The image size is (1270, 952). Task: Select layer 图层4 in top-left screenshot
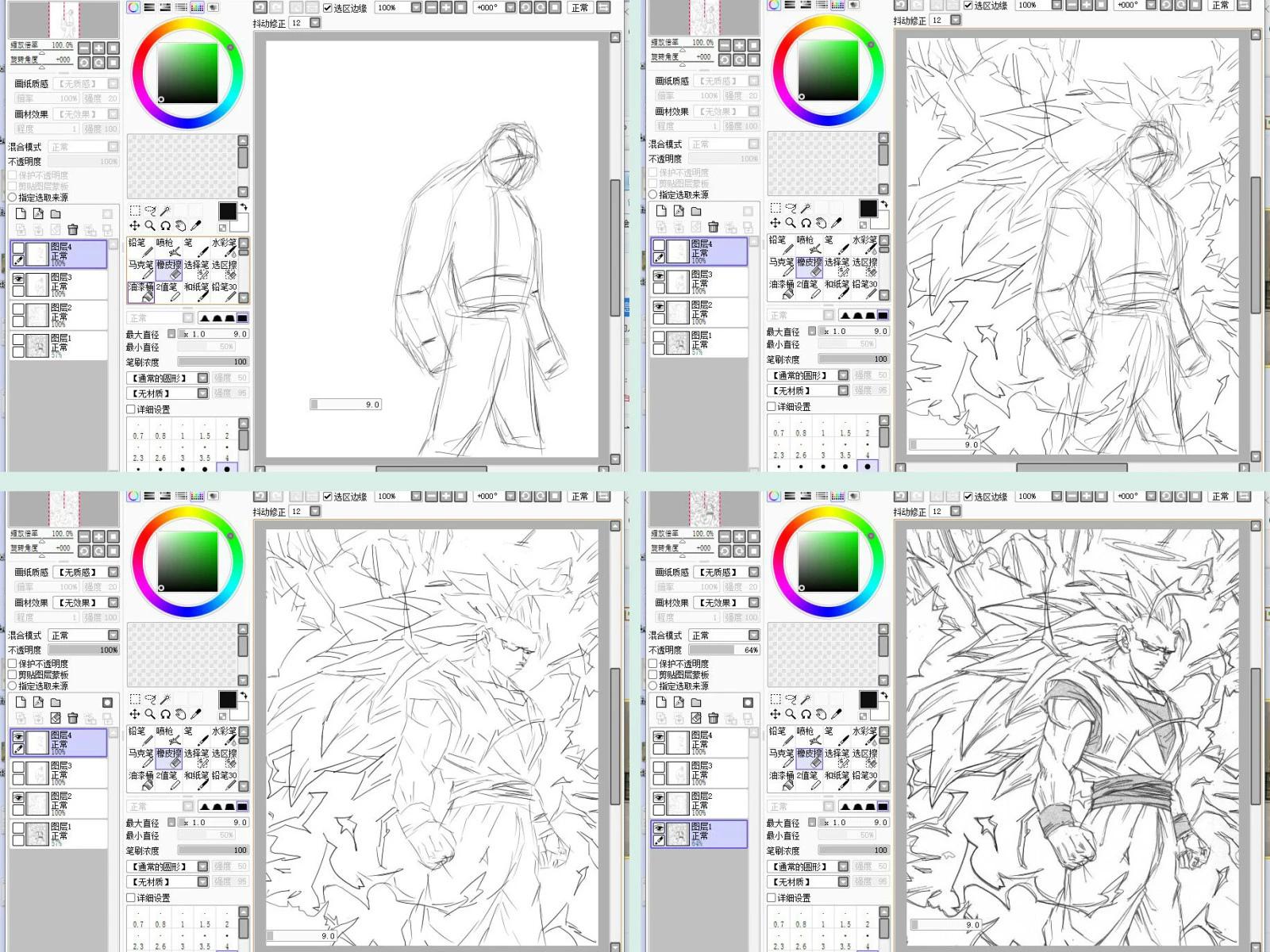pyautogui.click(x=59, y=255)
